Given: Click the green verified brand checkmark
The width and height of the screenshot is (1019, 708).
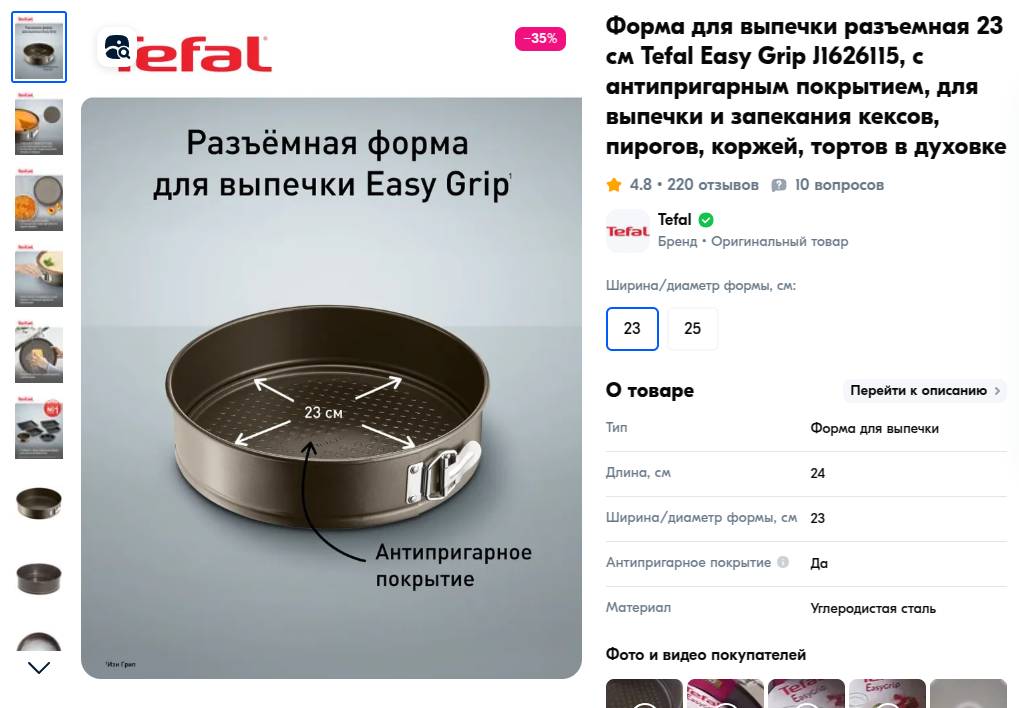Looking at the screenshot, I should 706,220.
